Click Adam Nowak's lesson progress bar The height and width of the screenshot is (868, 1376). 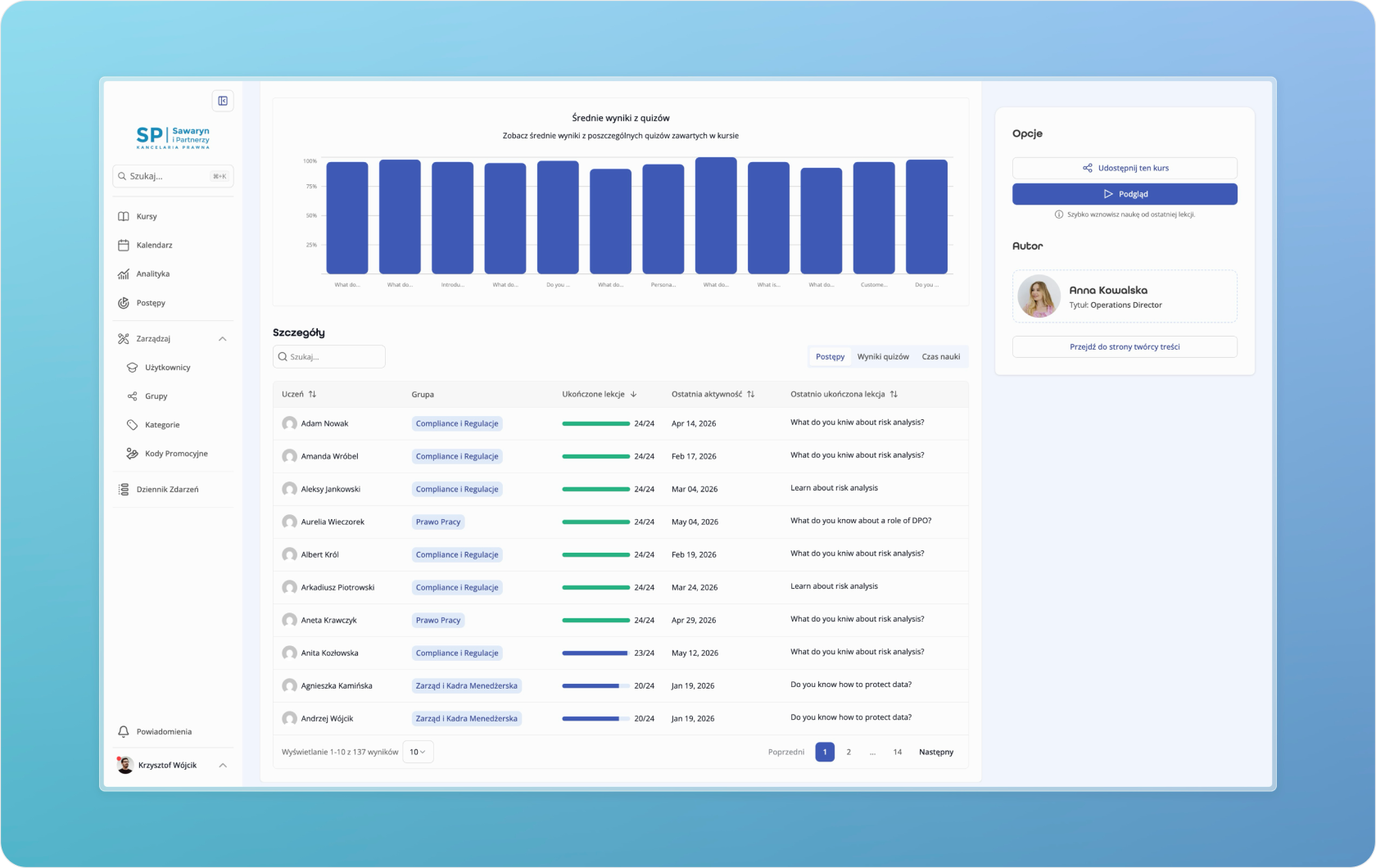coord(595,423)
